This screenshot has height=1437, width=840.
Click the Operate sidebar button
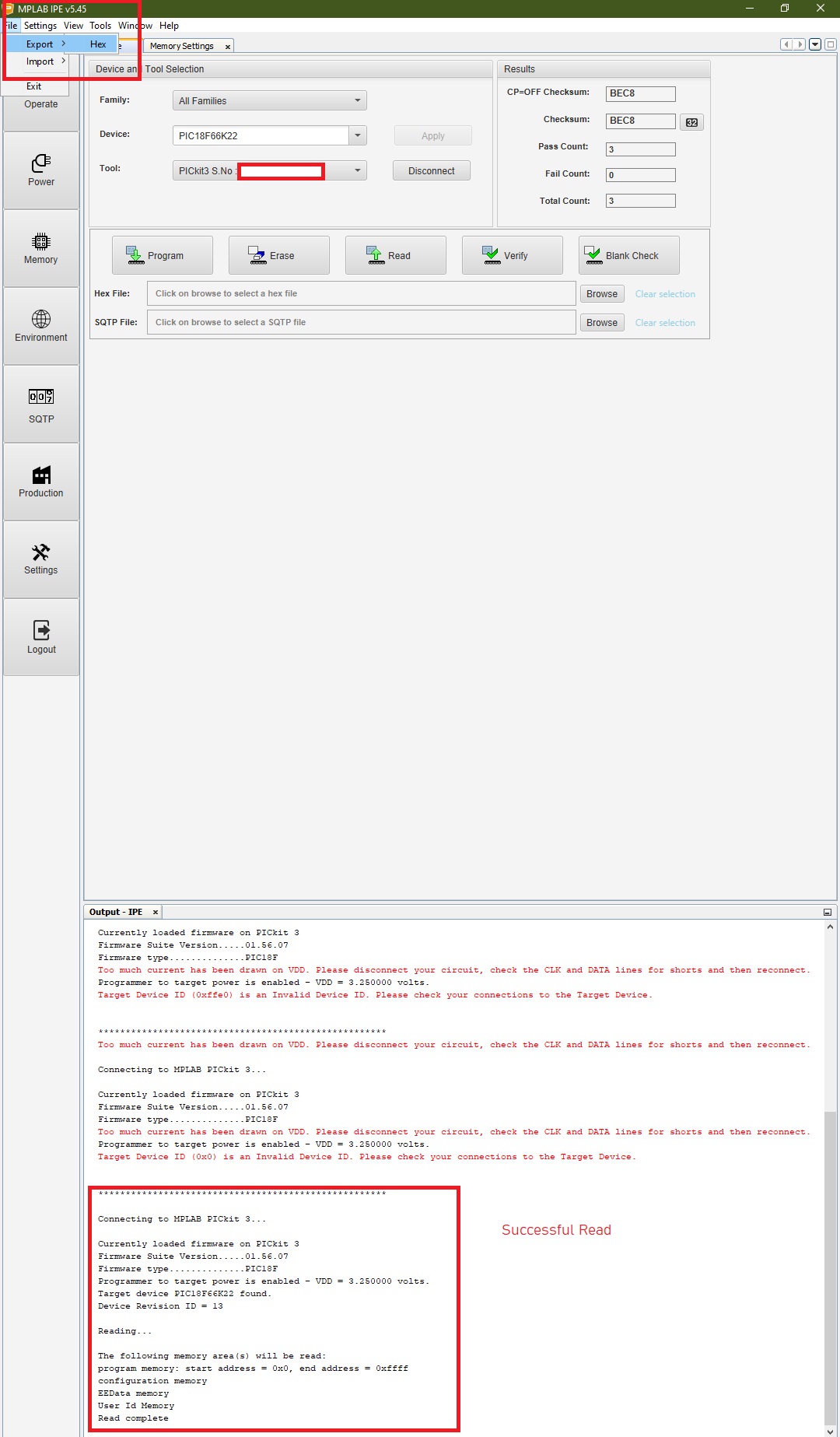pyautogui.click(x=41, y=104)
